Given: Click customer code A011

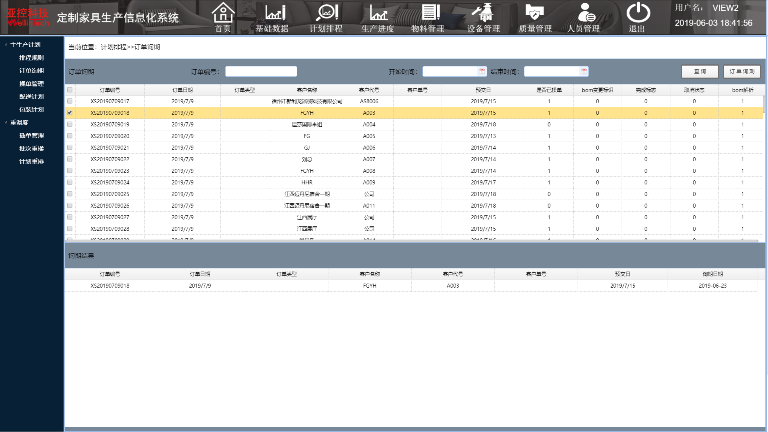Looking at the screenshot, I should tap(369, 206).
